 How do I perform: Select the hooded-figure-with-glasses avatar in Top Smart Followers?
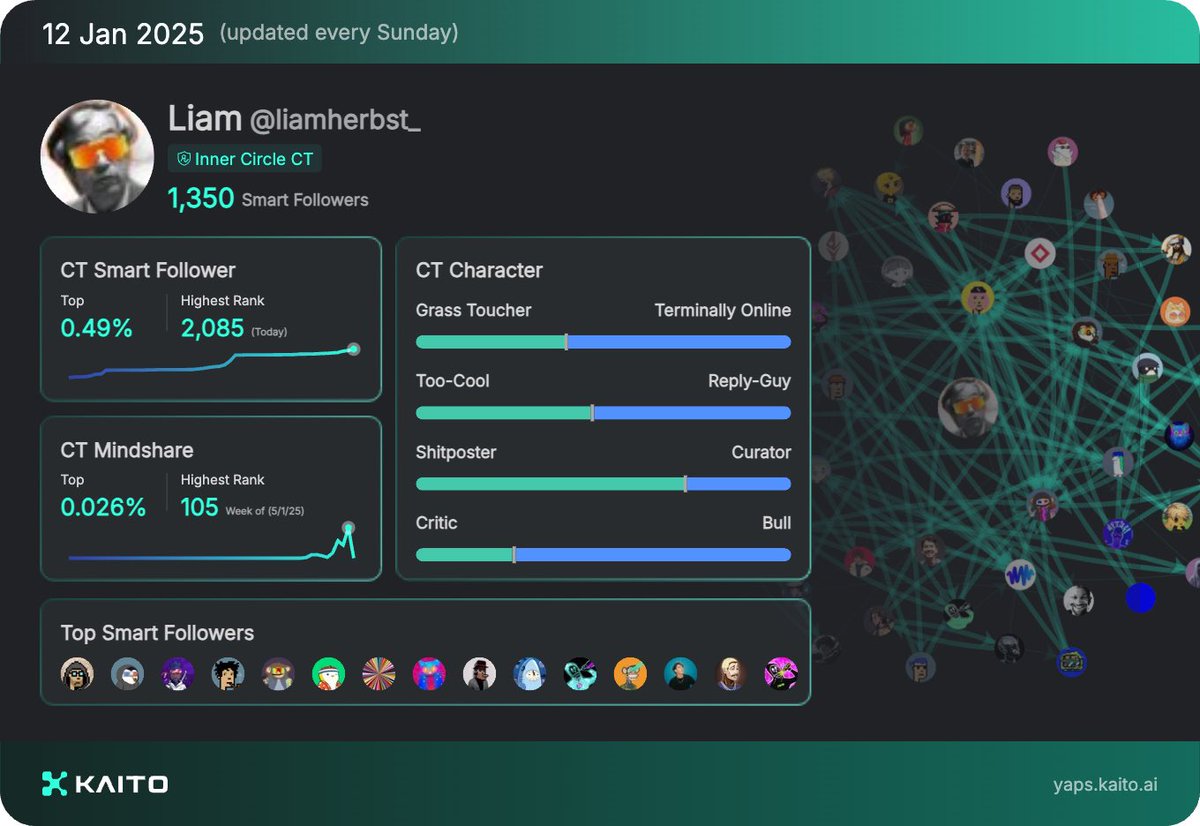coord(77,674)
